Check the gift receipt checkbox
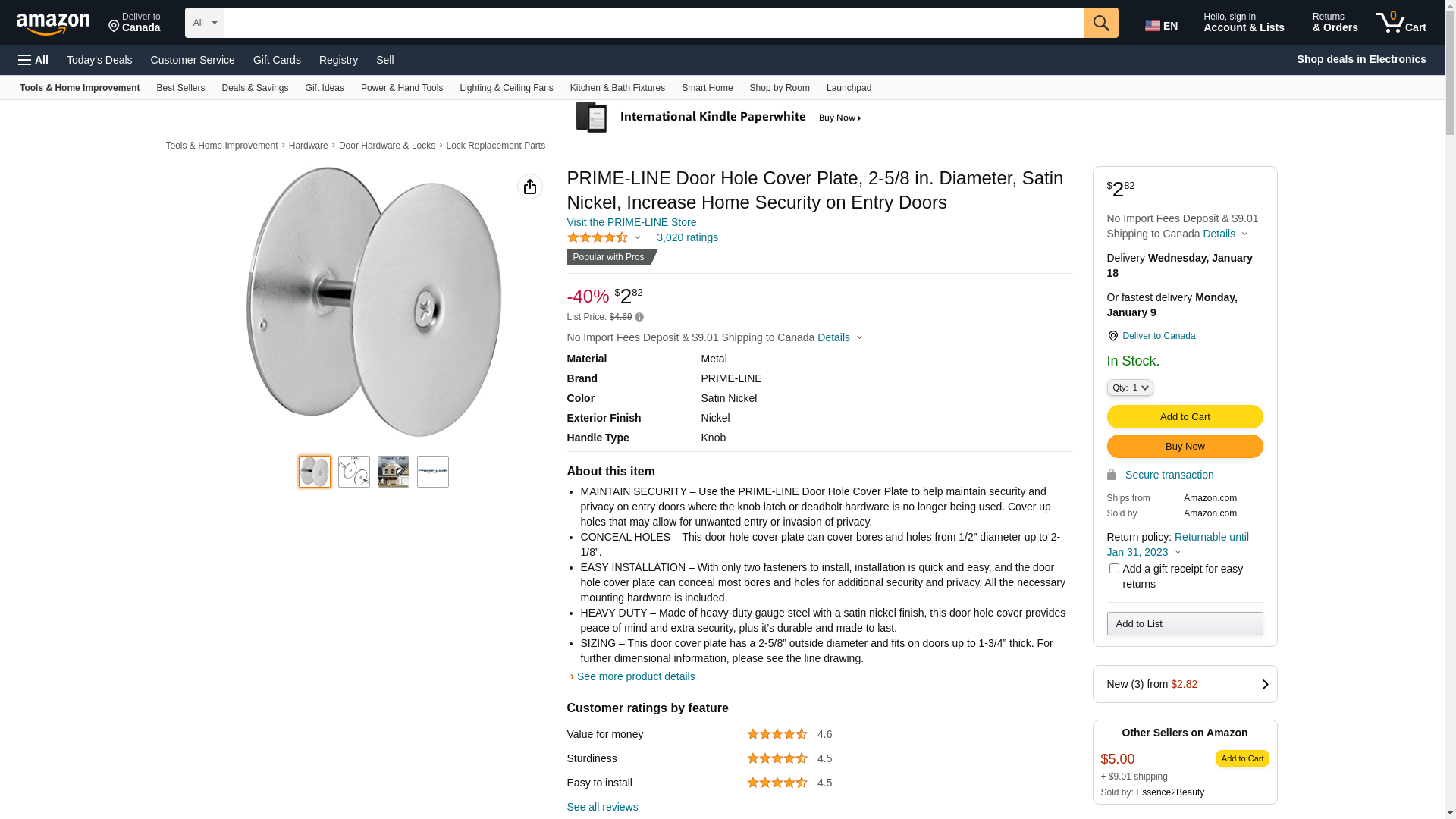Screen dimensions: 1456x819 [x=1114, y=568]
